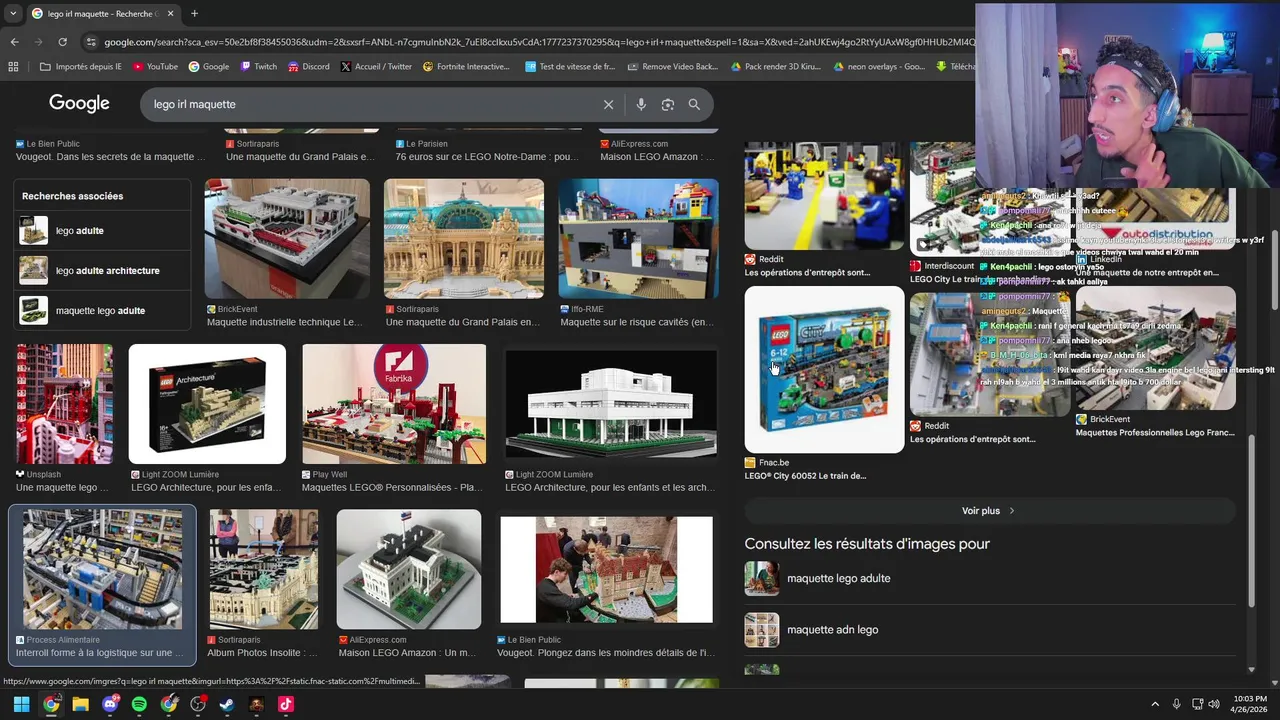Screen dimensions: 1280x720
Task: Click the Google logo
Action: coord(79,104)
